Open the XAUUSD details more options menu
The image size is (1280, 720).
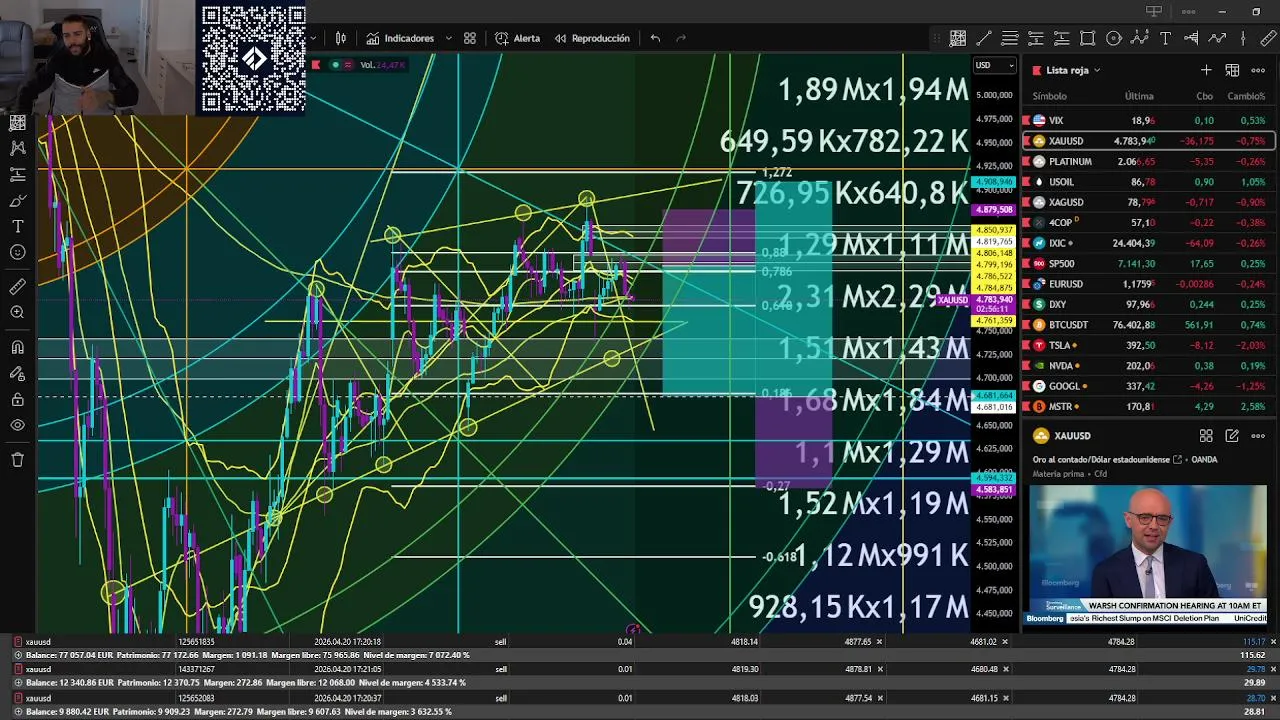[x=1258, y=436]
